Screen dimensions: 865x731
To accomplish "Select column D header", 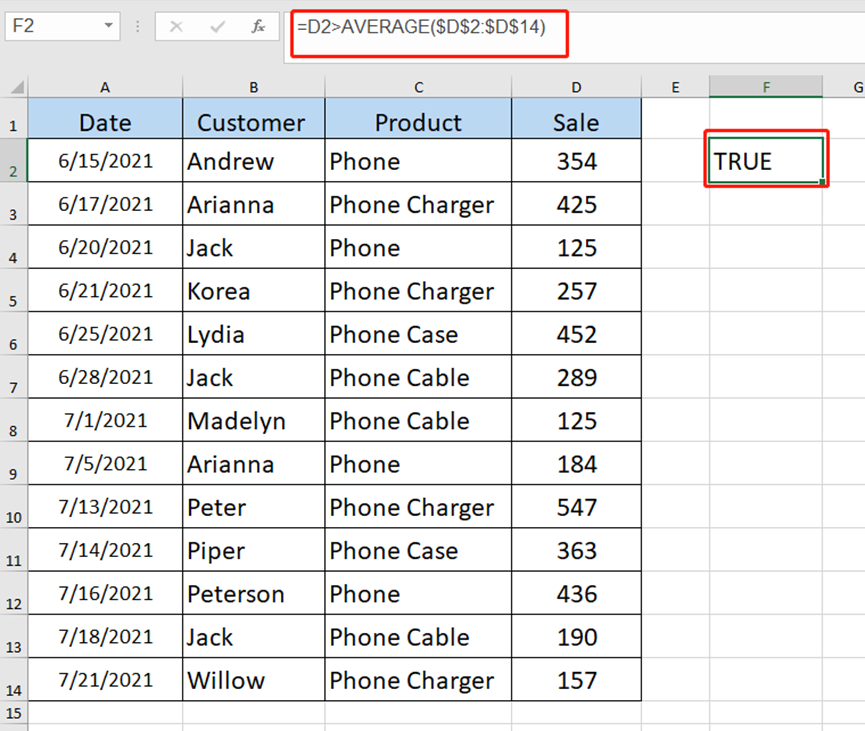I will (x=576, y=87).
